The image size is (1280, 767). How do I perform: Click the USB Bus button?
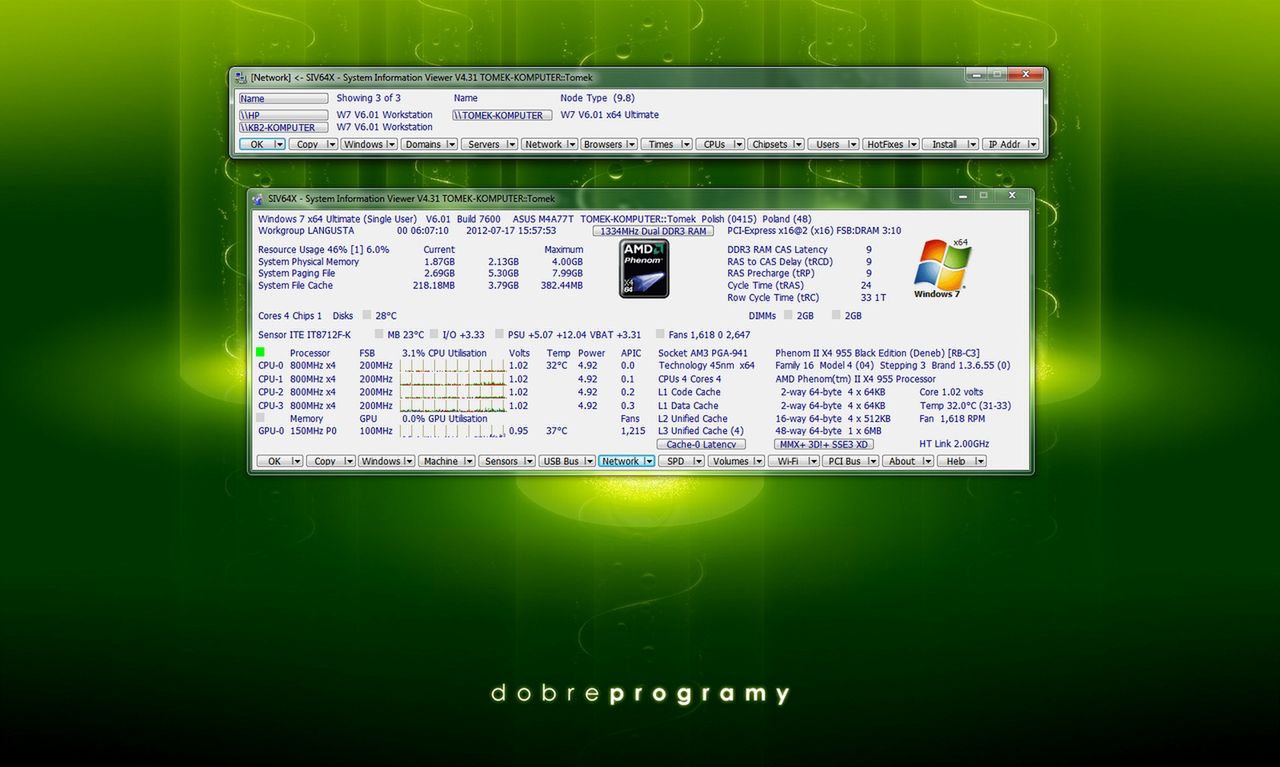566,461
